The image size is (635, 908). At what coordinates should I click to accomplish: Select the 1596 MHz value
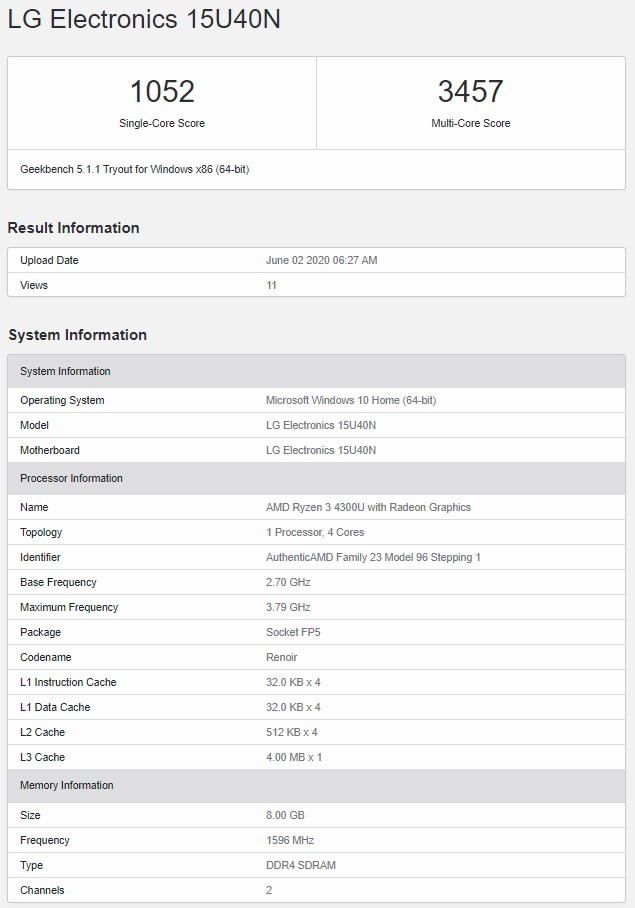pyautogui.click(x=290, y=840)
